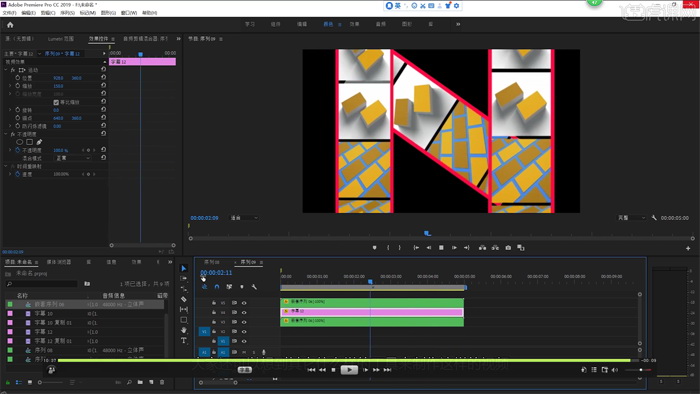Toggle animation stopwatch for 旋转

click(18, 110)
